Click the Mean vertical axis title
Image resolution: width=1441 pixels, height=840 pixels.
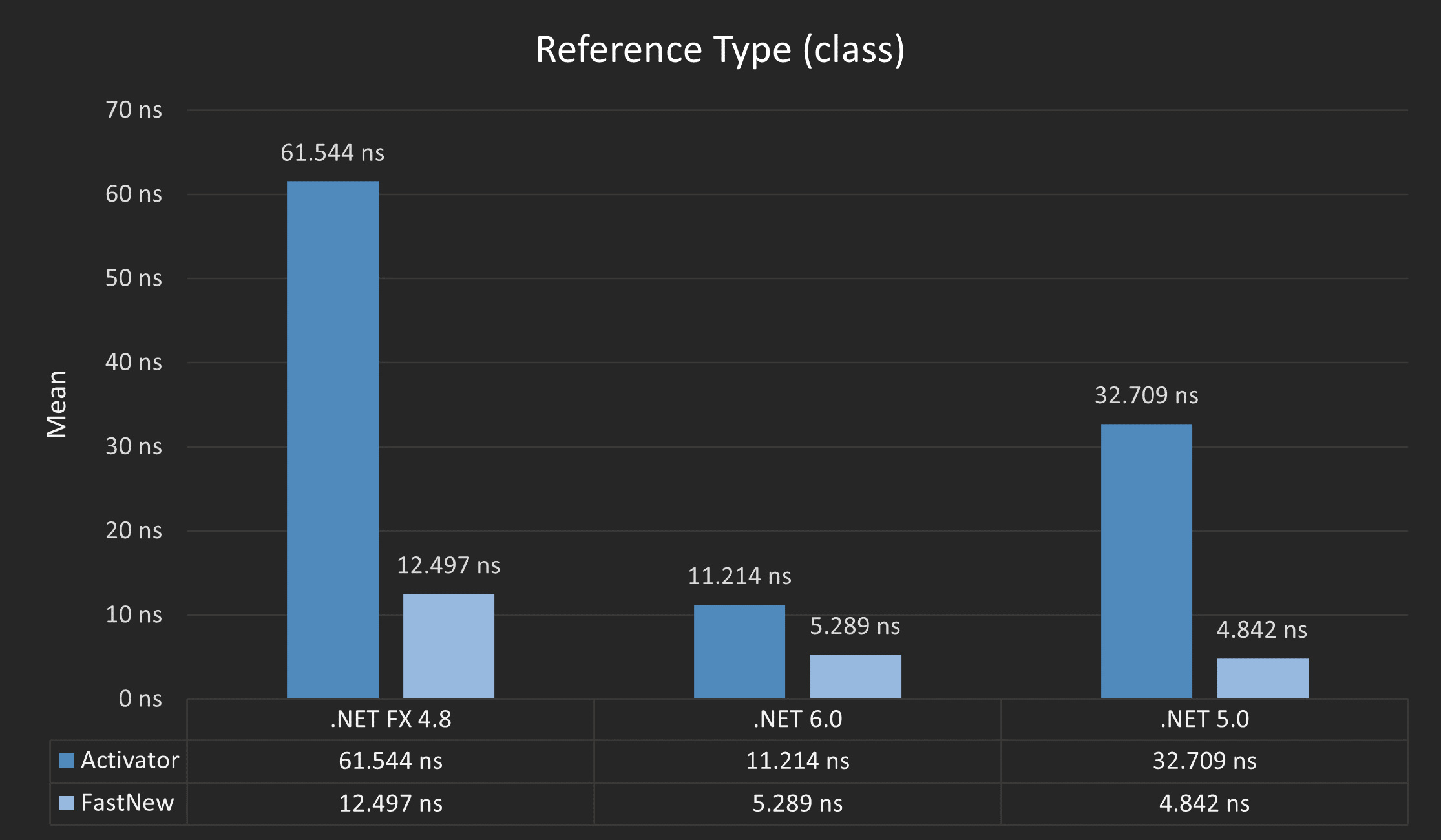57,404
